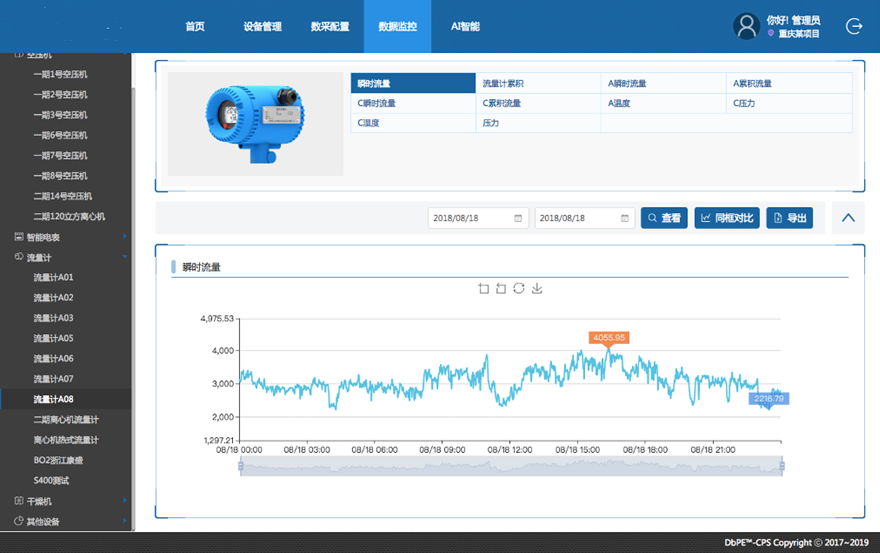The width and height of the screenshot is (880, 553).
Task: Collapse the 流量计 tree group
Action: pos(125,257)
